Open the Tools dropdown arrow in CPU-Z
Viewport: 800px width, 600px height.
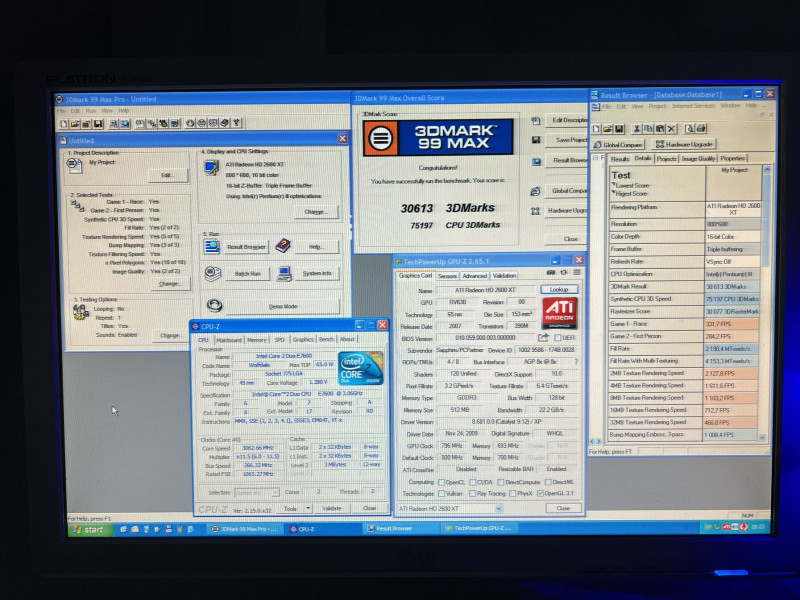click(x=308, y=508)
